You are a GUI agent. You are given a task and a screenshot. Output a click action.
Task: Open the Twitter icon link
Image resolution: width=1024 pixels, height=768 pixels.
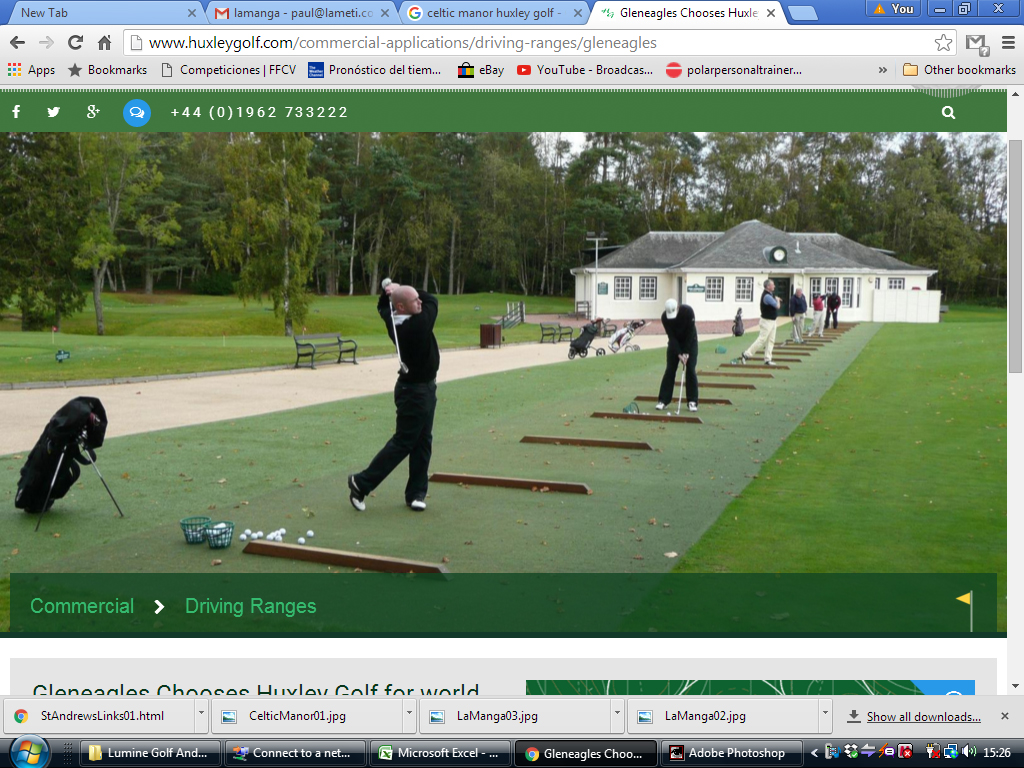click(54, 112)
